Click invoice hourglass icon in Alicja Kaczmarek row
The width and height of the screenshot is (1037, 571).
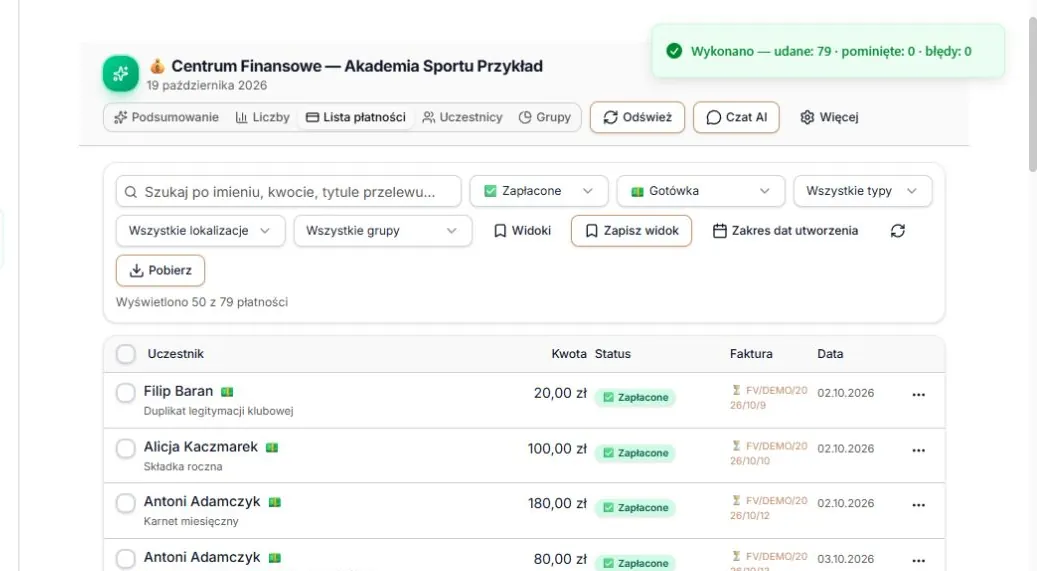click(x=736, y=446)
